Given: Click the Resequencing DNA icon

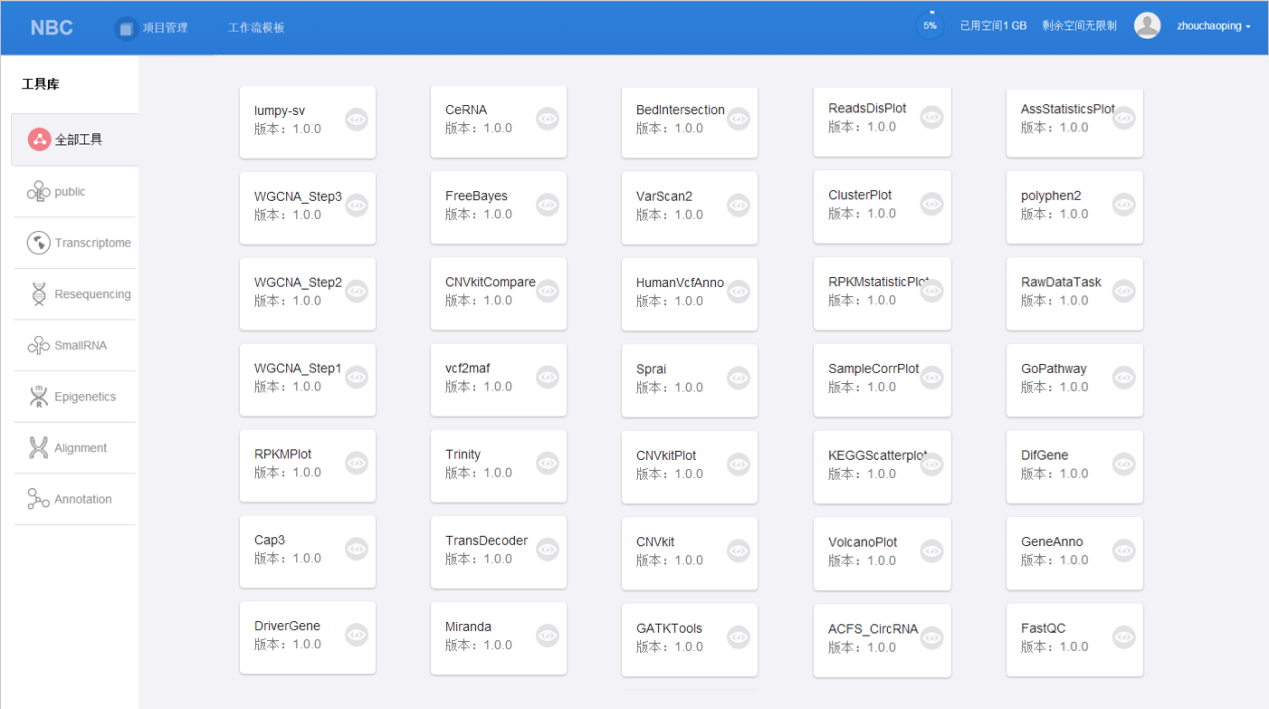Looking at the screenshot, I should tap(38, 294).
